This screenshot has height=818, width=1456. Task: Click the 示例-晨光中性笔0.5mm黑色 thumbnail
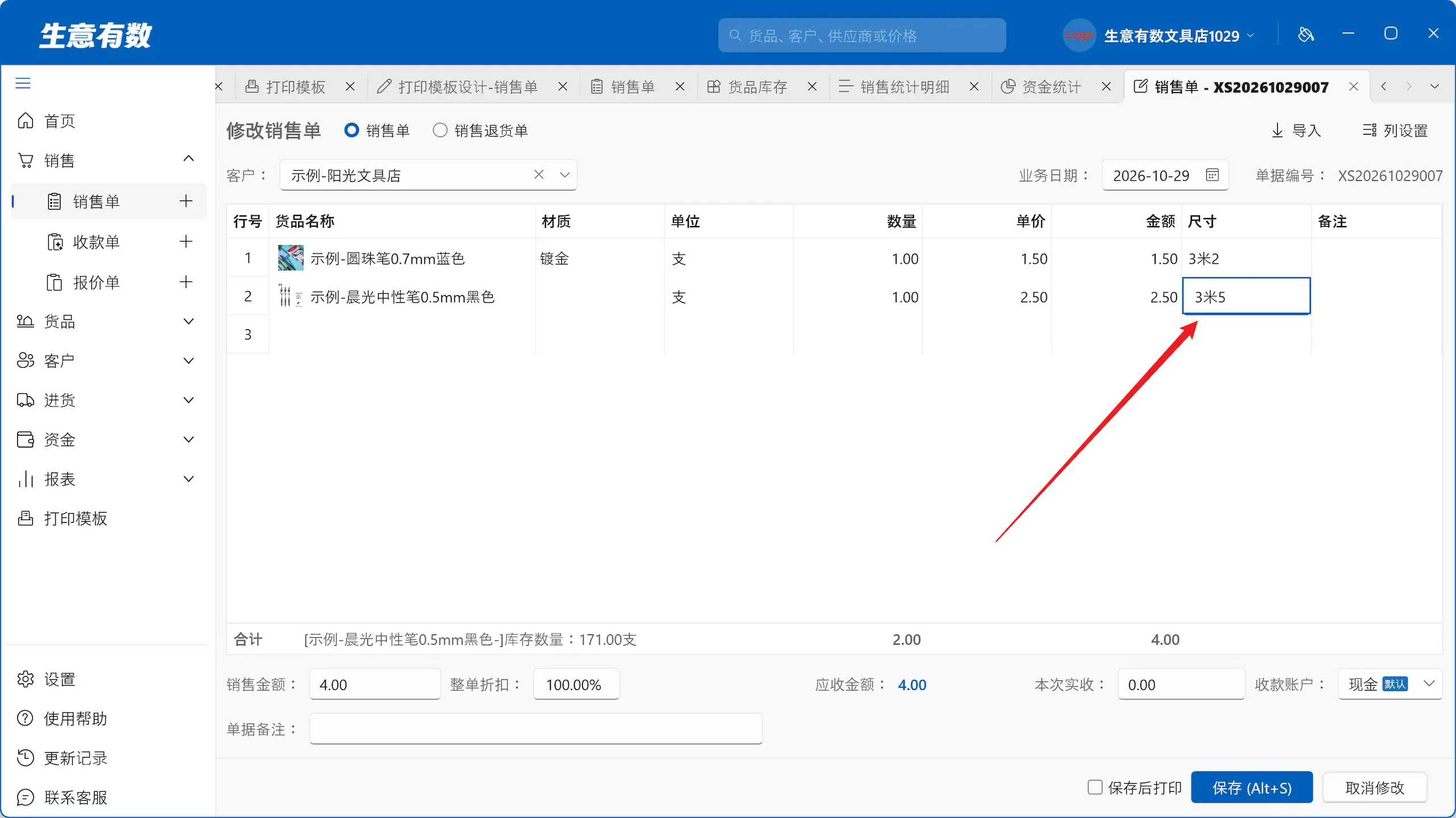291,296
